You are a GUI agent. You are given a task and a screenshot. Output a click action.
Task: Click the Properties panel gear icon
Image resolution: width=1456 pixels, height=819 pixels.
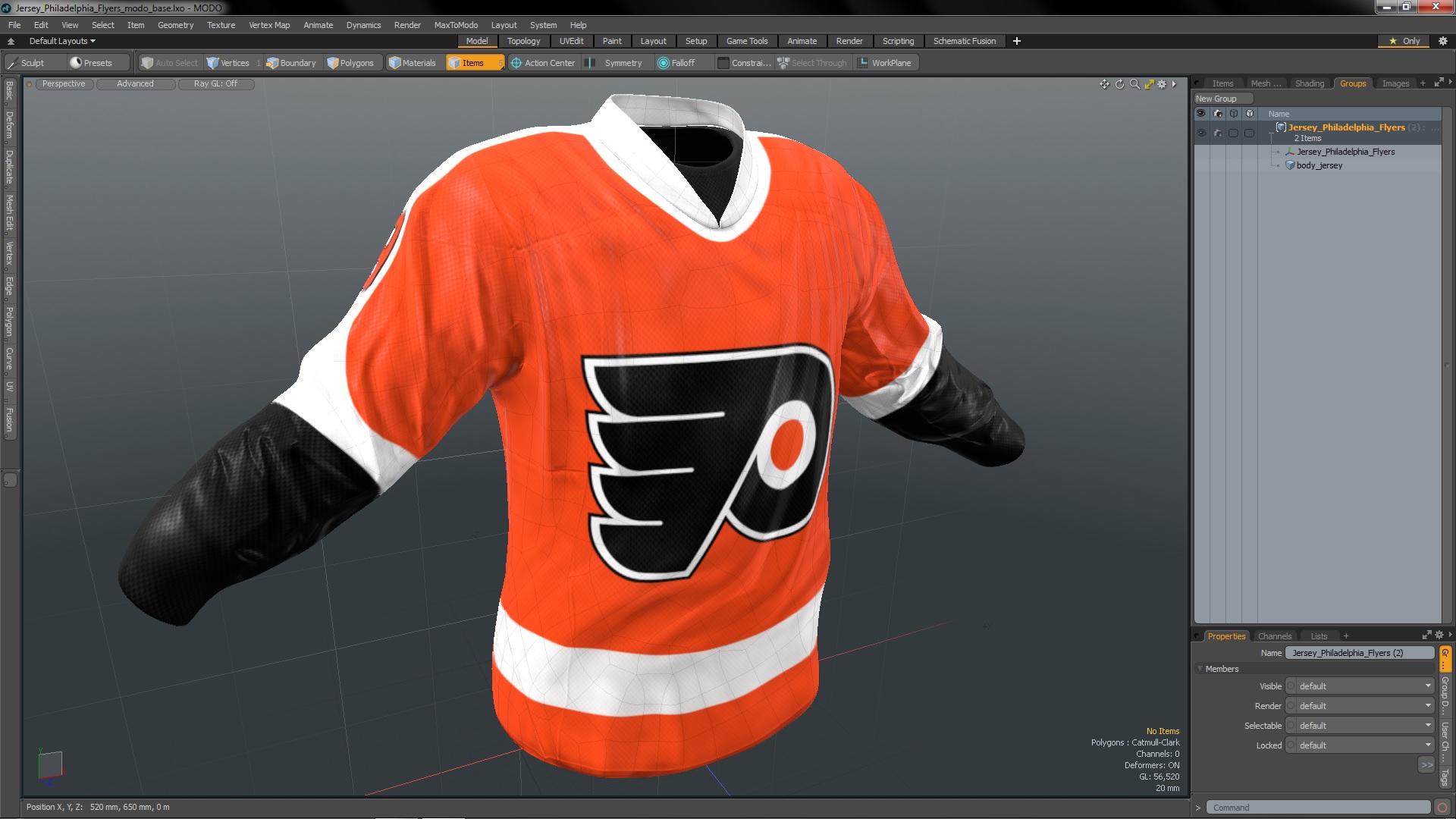pos(1439,635)
